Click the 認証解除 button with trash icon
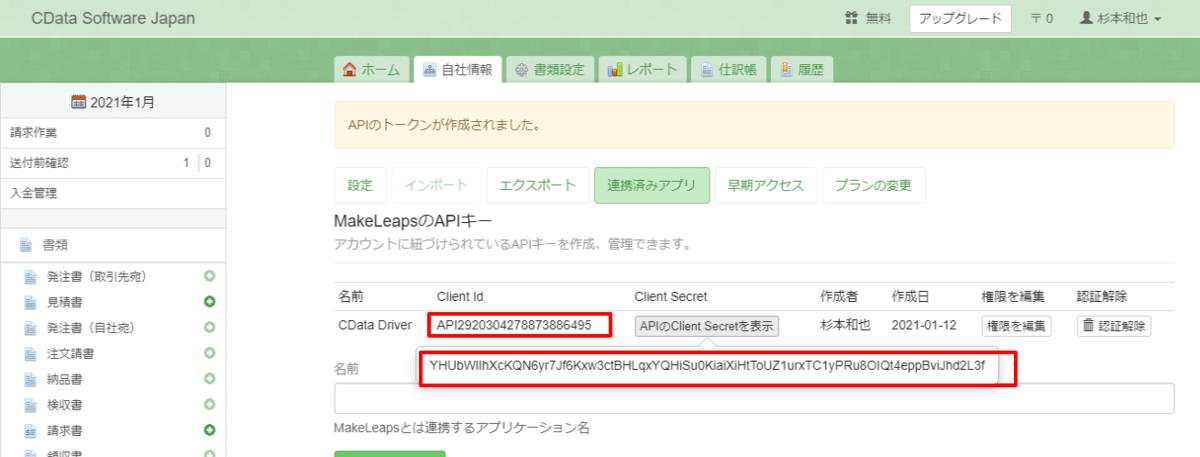Viewport: 1200px width, 457px height. pos(1113,326)
